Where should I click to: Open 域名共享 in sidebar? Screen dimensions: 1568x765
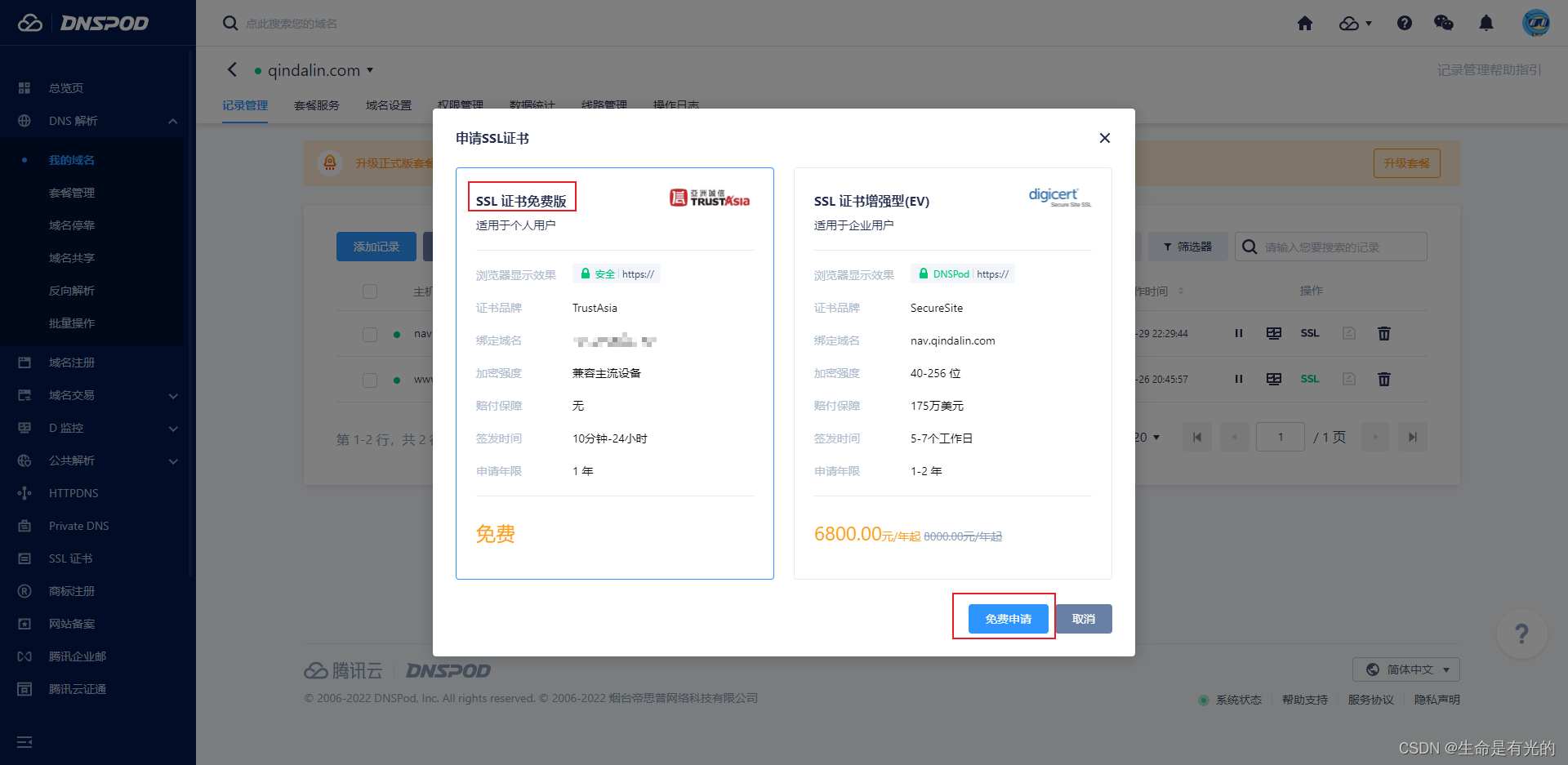pos(72,258)
